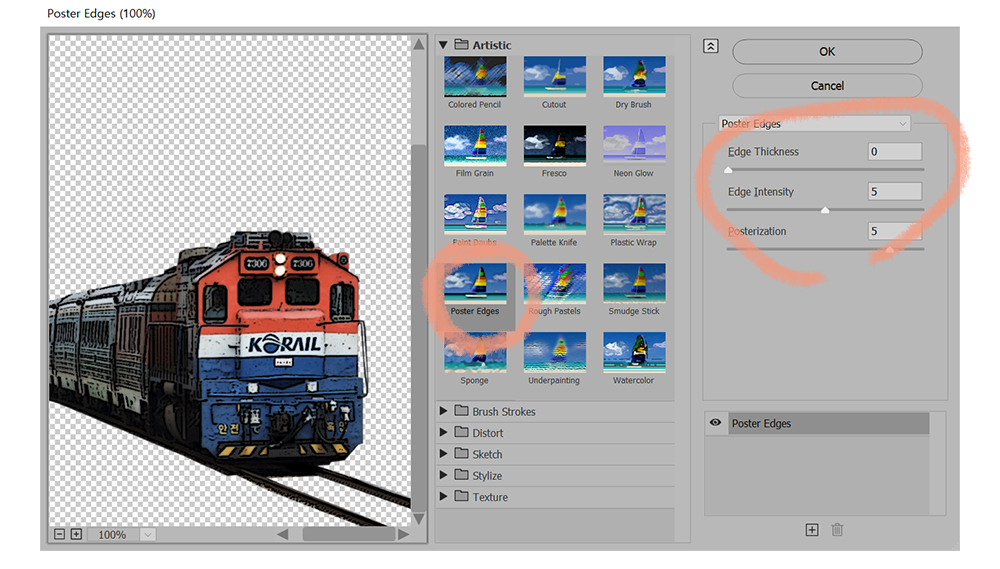
Task: Add a new effect layer
Action: (x=812, y=530)
